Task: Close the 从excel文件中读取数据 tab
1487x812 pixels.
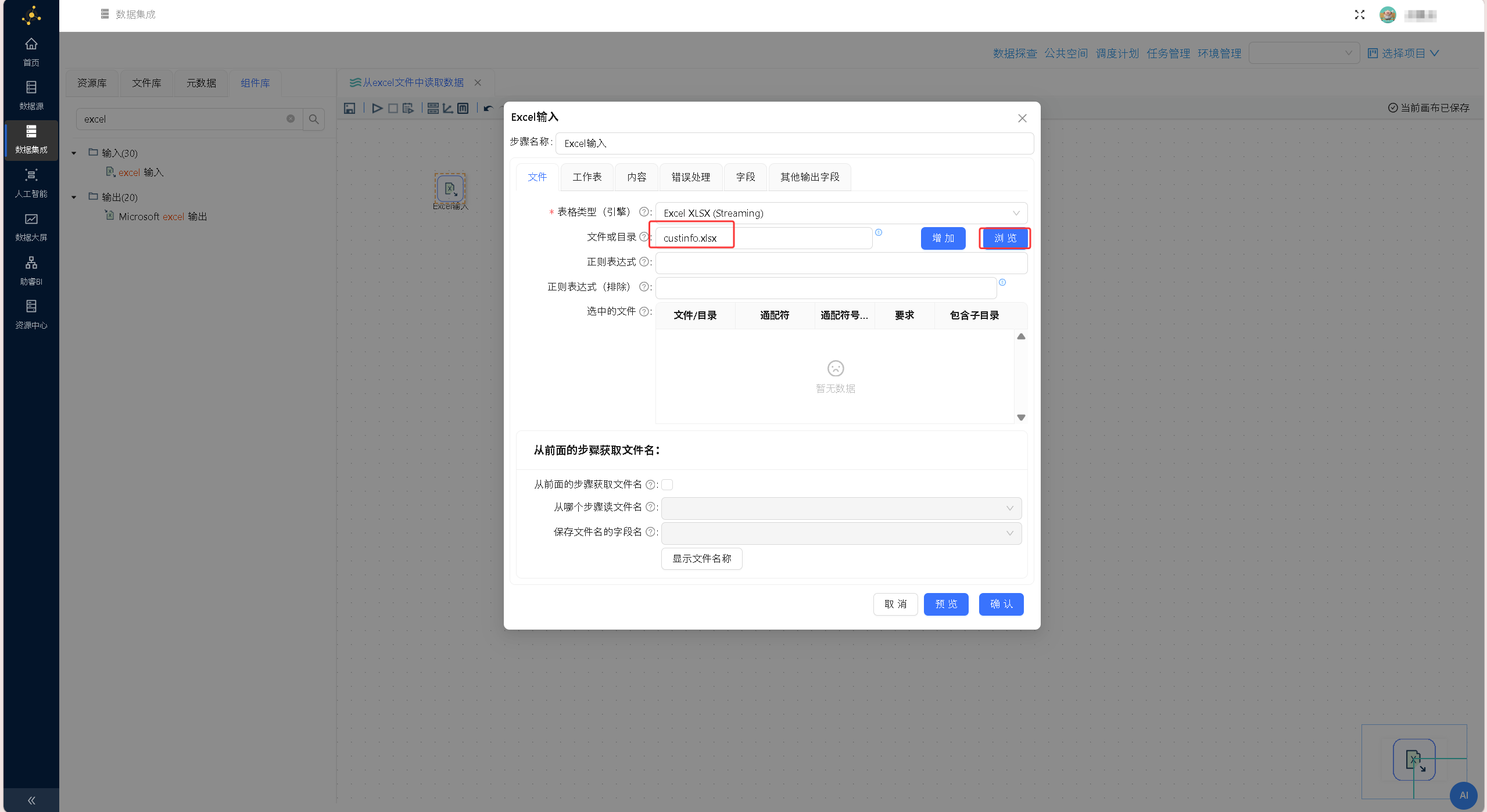Action: click(478, 82)
